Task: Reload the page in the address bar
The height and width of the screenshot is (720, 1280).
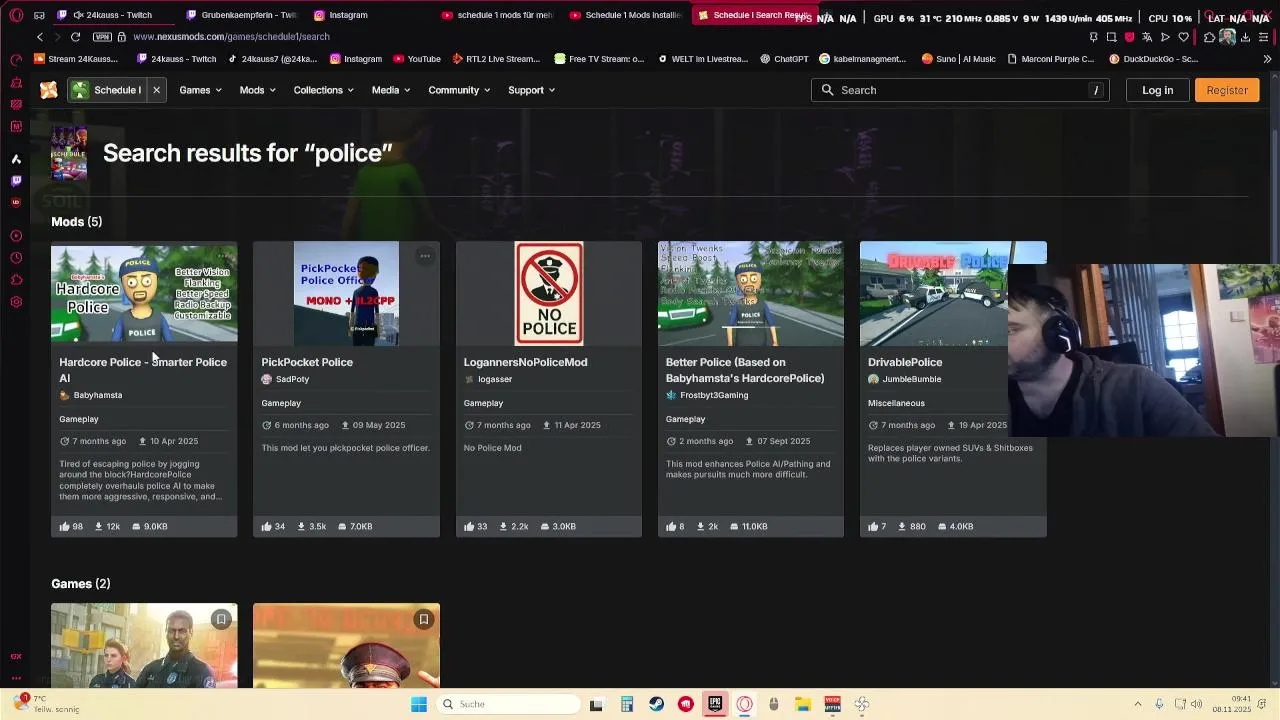Action: 75,37
